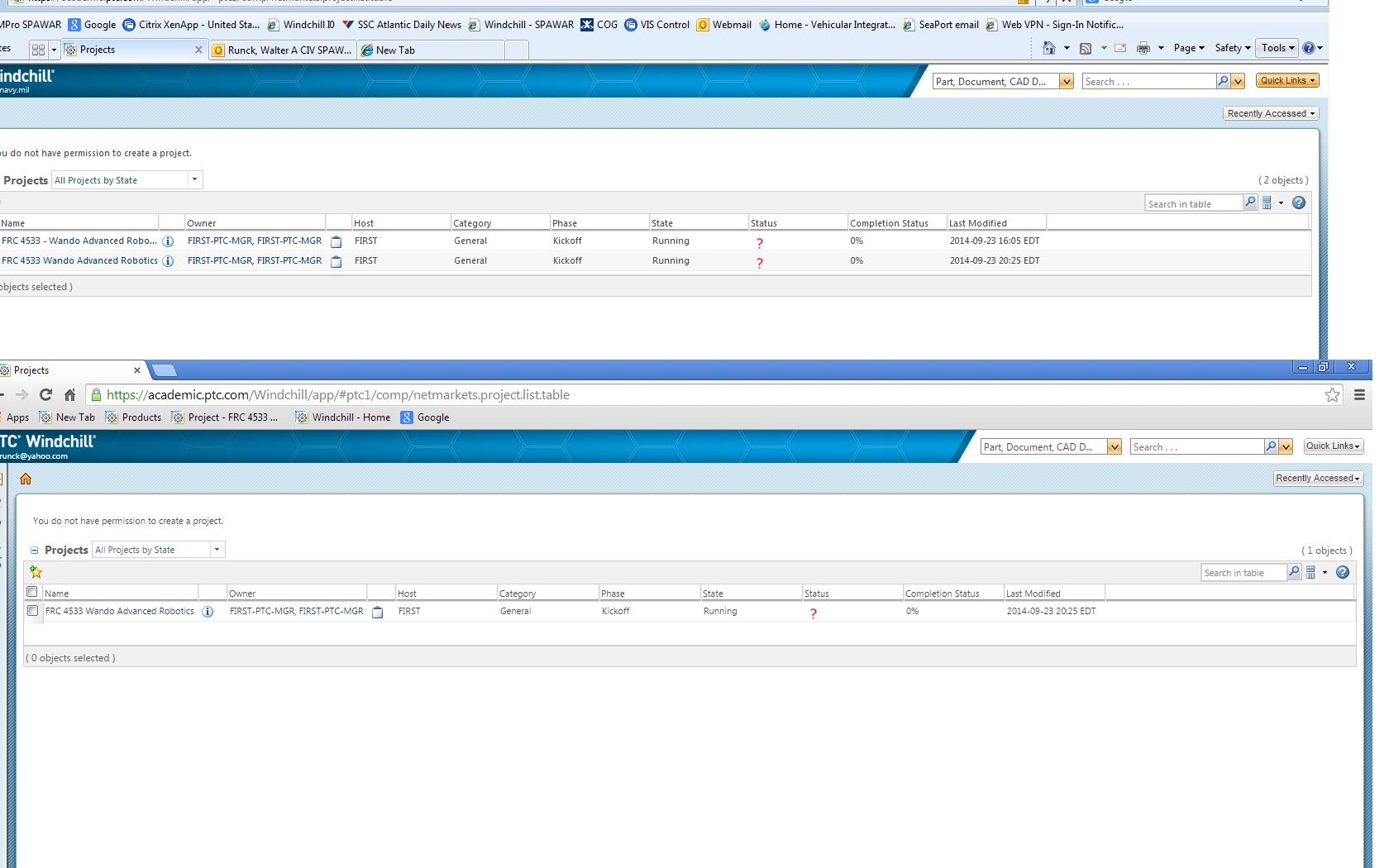
Task: Switch to IE New Tab tab
Action: 431,50
